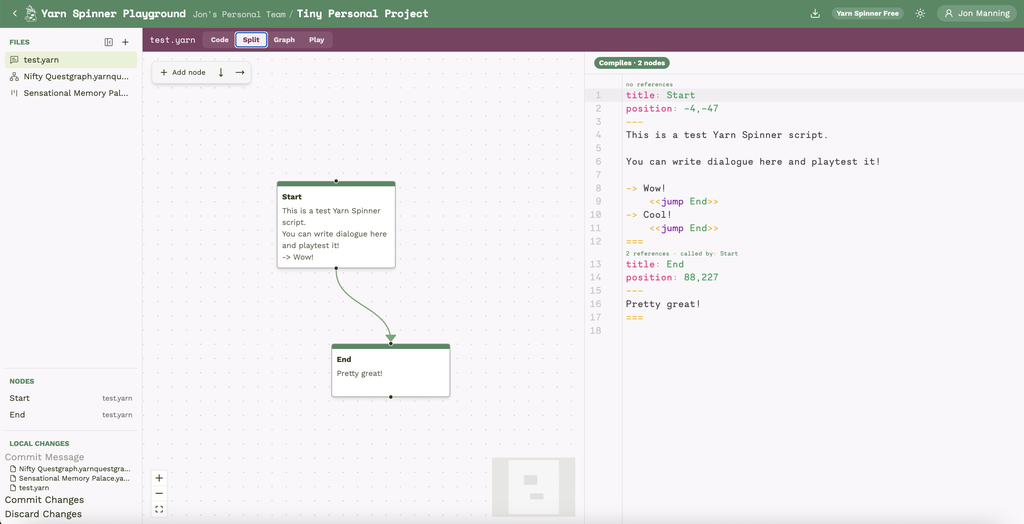Open Nifty Questgraph file in sidebar
The width and height of the screenshot is (1024, 524).
[x=71, y=76]
